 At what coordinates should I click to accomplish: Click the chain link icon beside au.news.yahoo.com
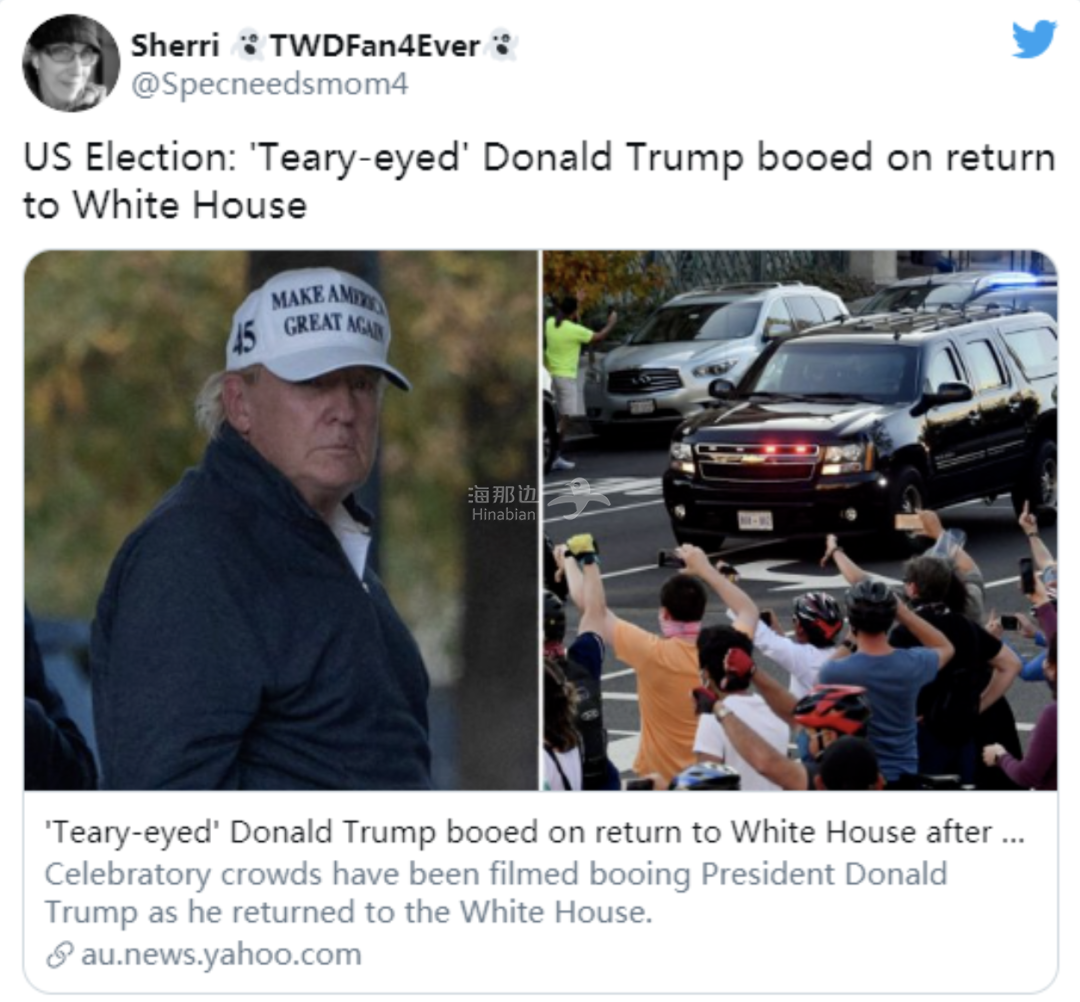point(60,955)
